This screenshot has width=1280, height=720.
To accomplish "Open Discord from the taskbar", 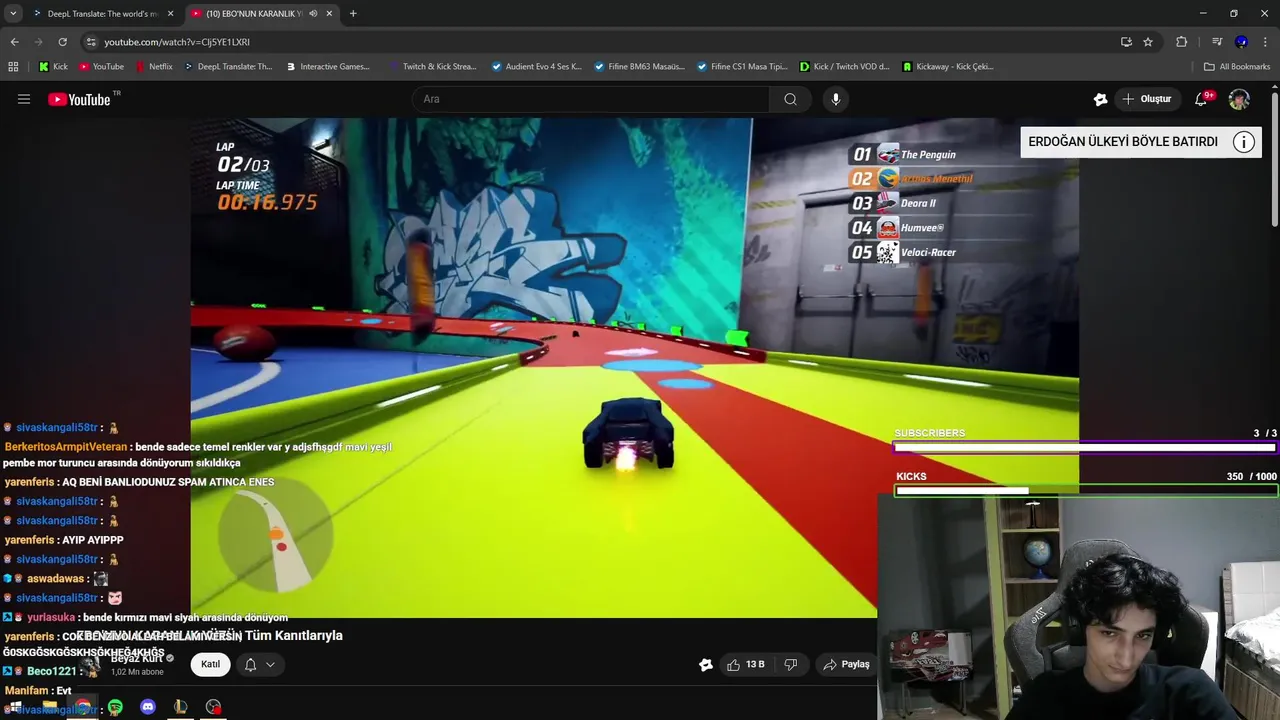I will tap(148, 707).
